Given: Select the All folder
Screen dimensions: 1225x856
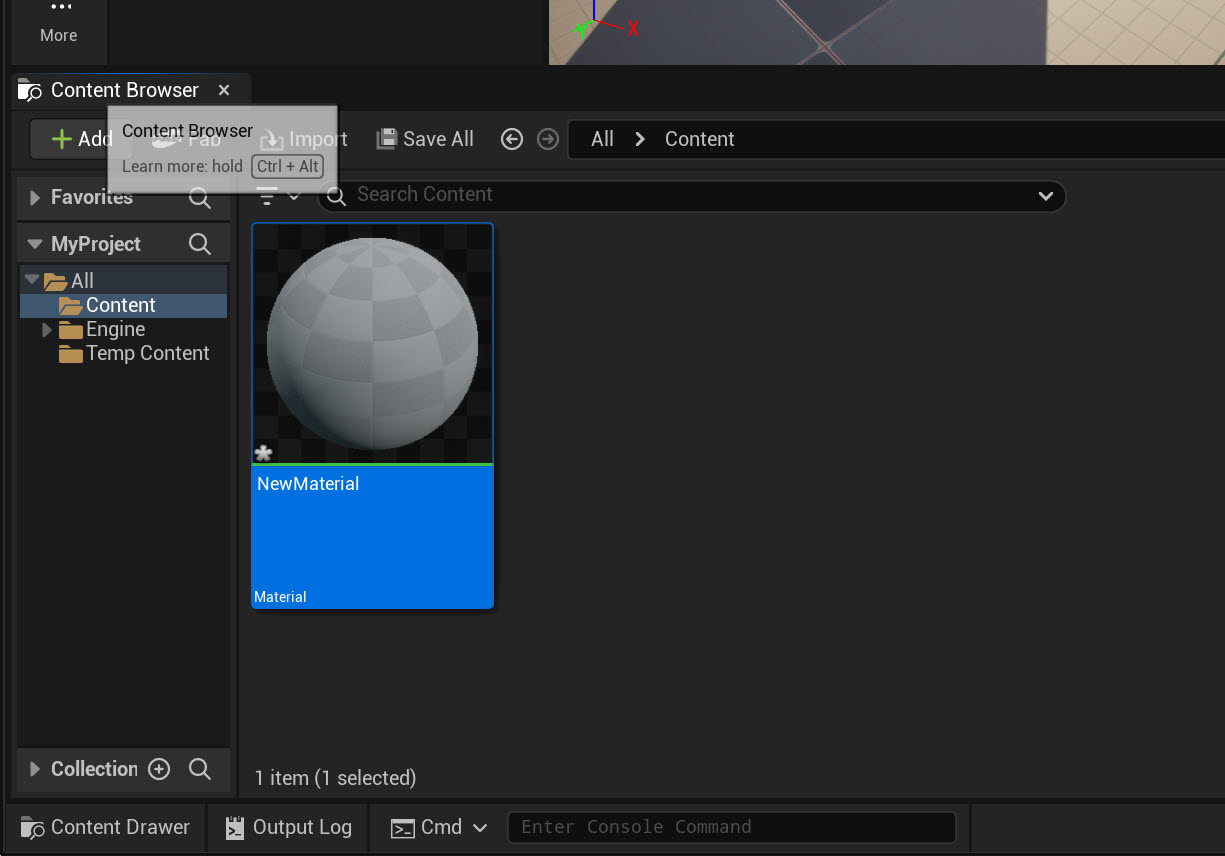Looking at the screenshot, I should (82, 281).
